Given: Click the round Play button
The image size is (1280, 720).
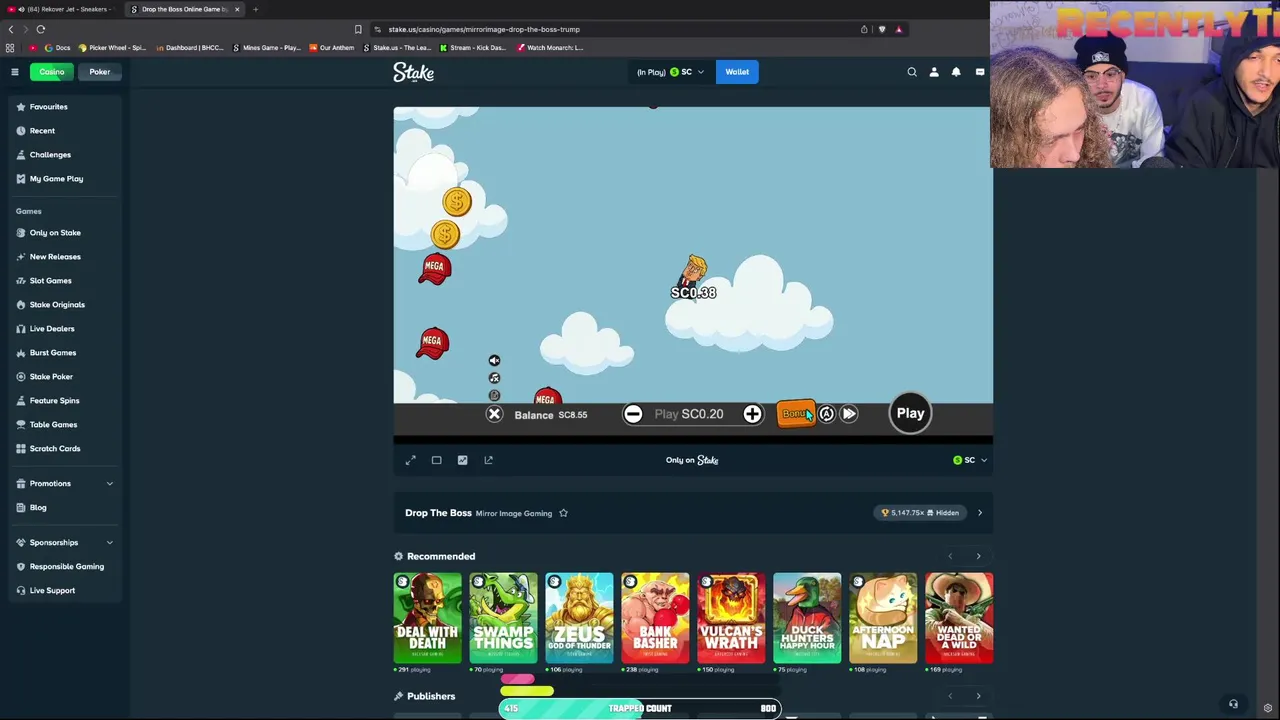Looking at the screenshot, I should click(910, 413).
